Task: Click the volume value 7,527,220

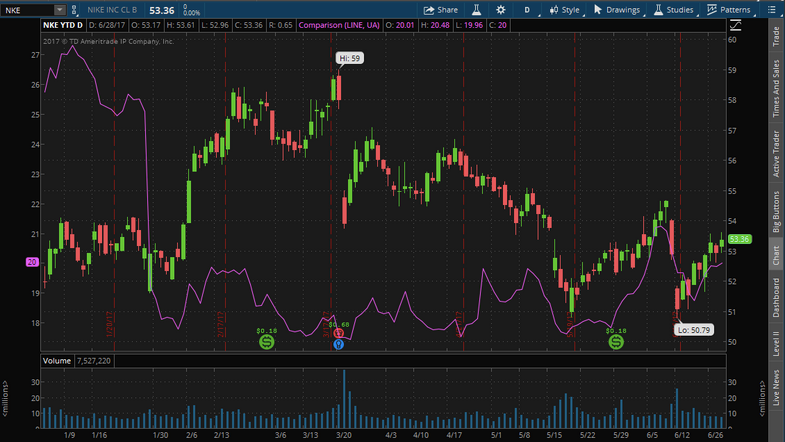Action: (94, 361)
